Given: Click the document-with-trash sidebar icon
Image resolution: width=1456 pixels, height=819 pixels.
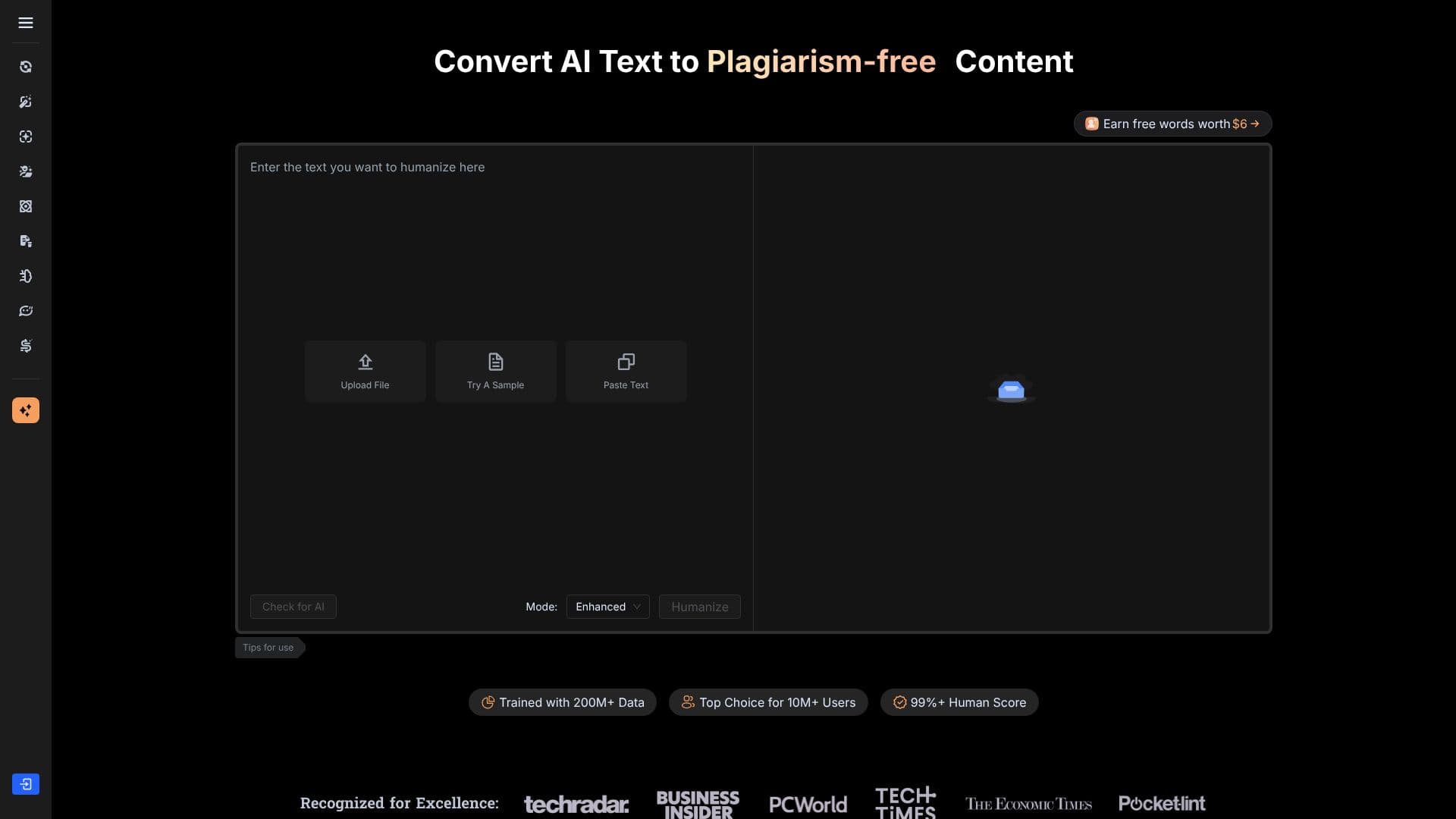Looking at the screenshot, I should [26, 241].
